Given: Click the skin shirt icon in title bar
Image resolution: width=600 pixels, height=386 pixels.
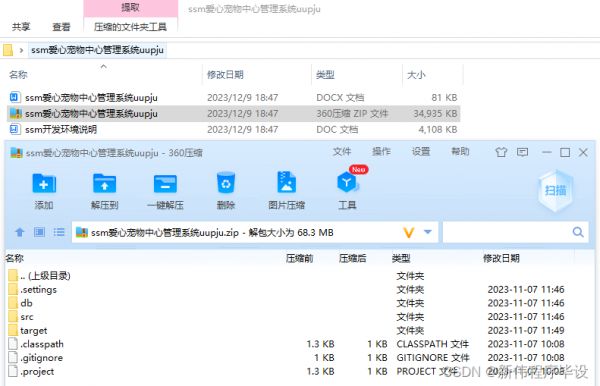Looking at the screenshot, I should (501, 152).
